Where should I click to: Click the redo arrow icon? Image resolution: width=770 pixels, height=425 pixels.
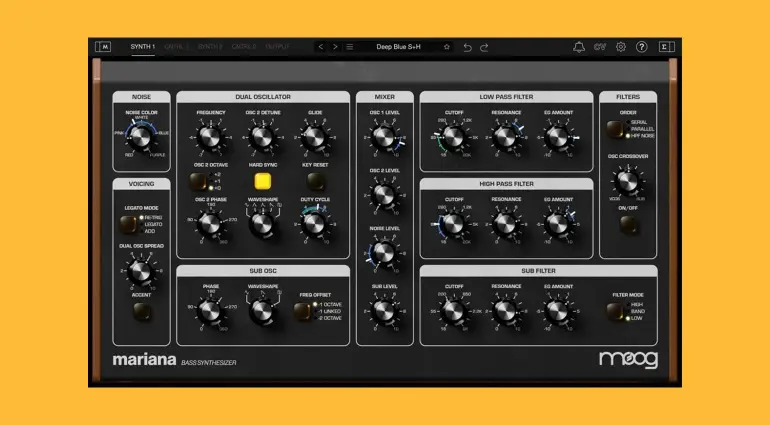pos(485,47)
